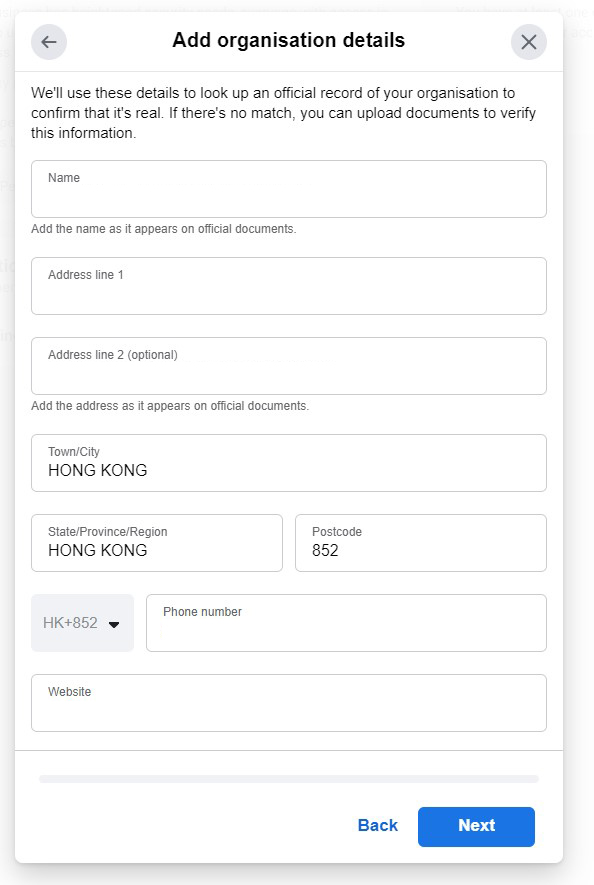Close the Add organisation details dialog
The image size is (594, 885).
click(529, 42)
